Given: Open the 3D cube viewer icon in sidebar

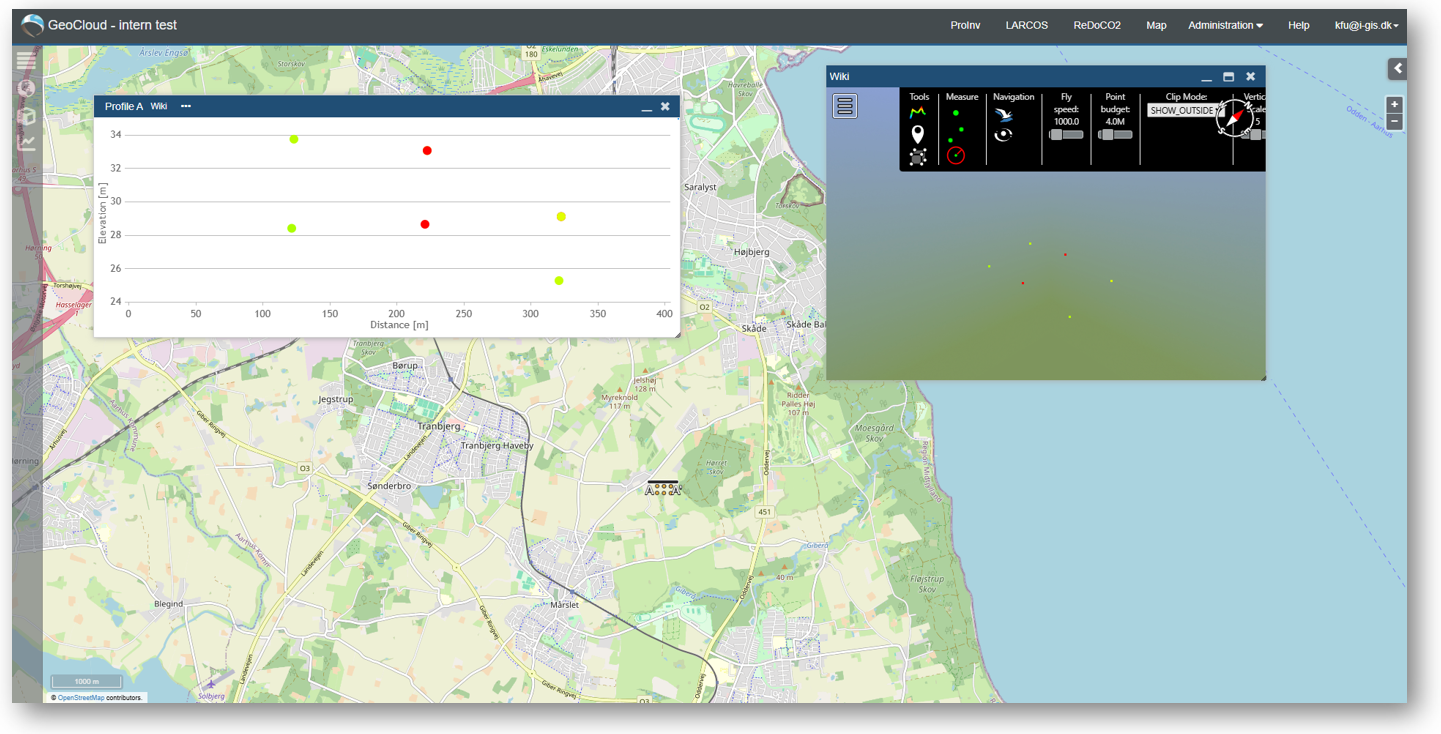Looking at the screenshot, I should 26,116.
